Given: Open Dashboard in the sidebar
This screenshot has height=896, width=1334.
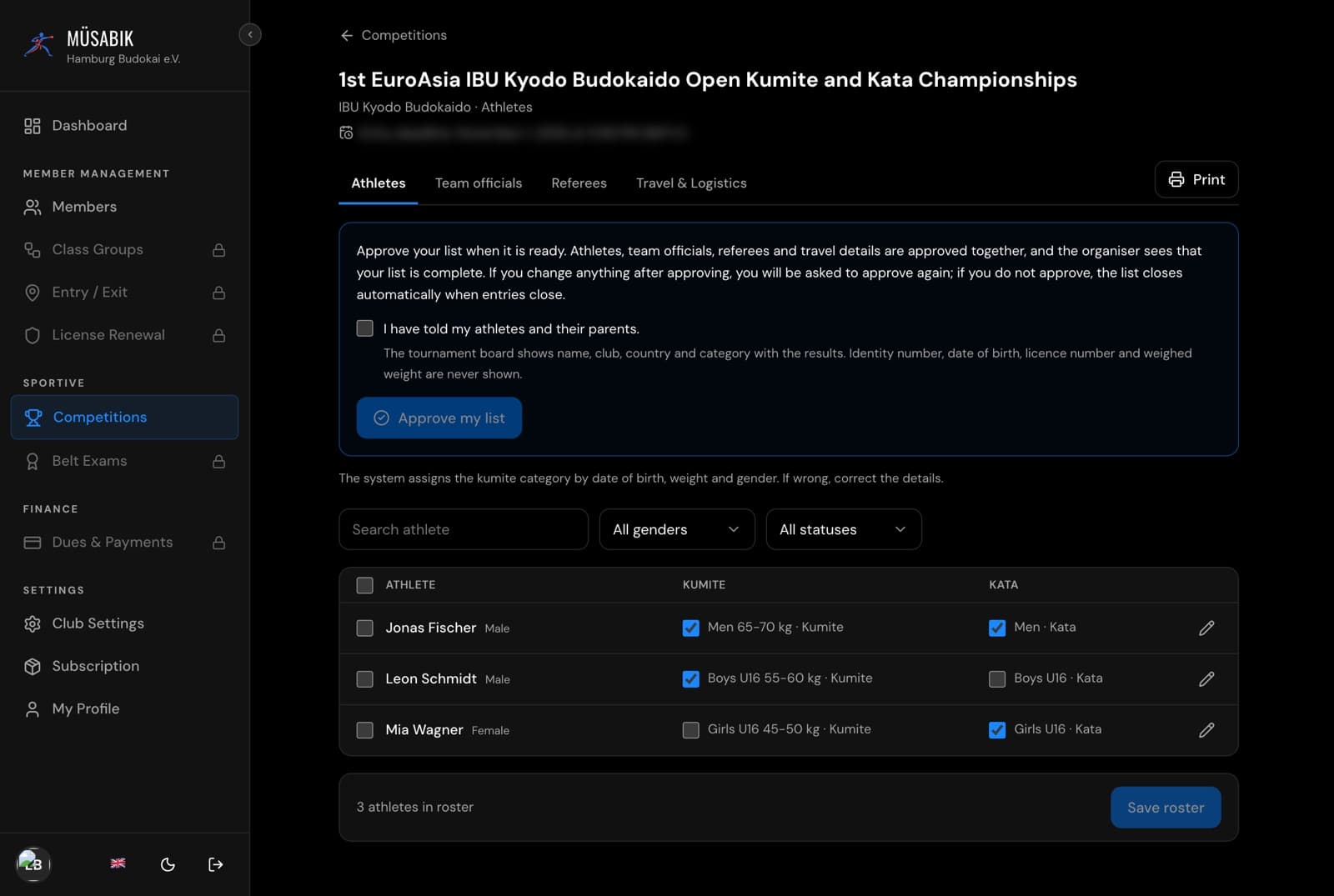Looking at the screenshot, I should click(124, 126).
